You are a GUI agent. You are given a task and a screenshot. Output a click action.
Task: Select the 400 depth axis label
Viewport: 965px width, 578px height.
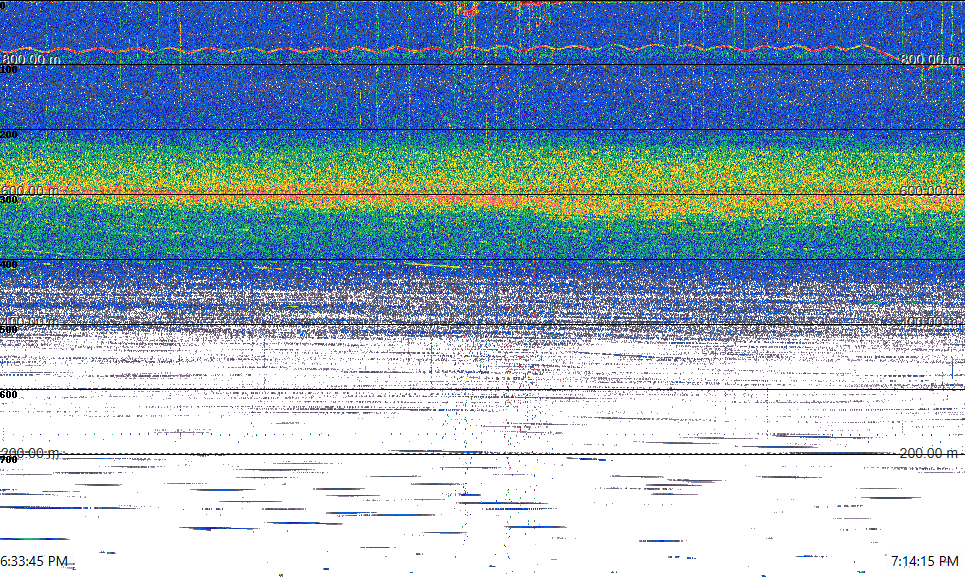point(9,265)
